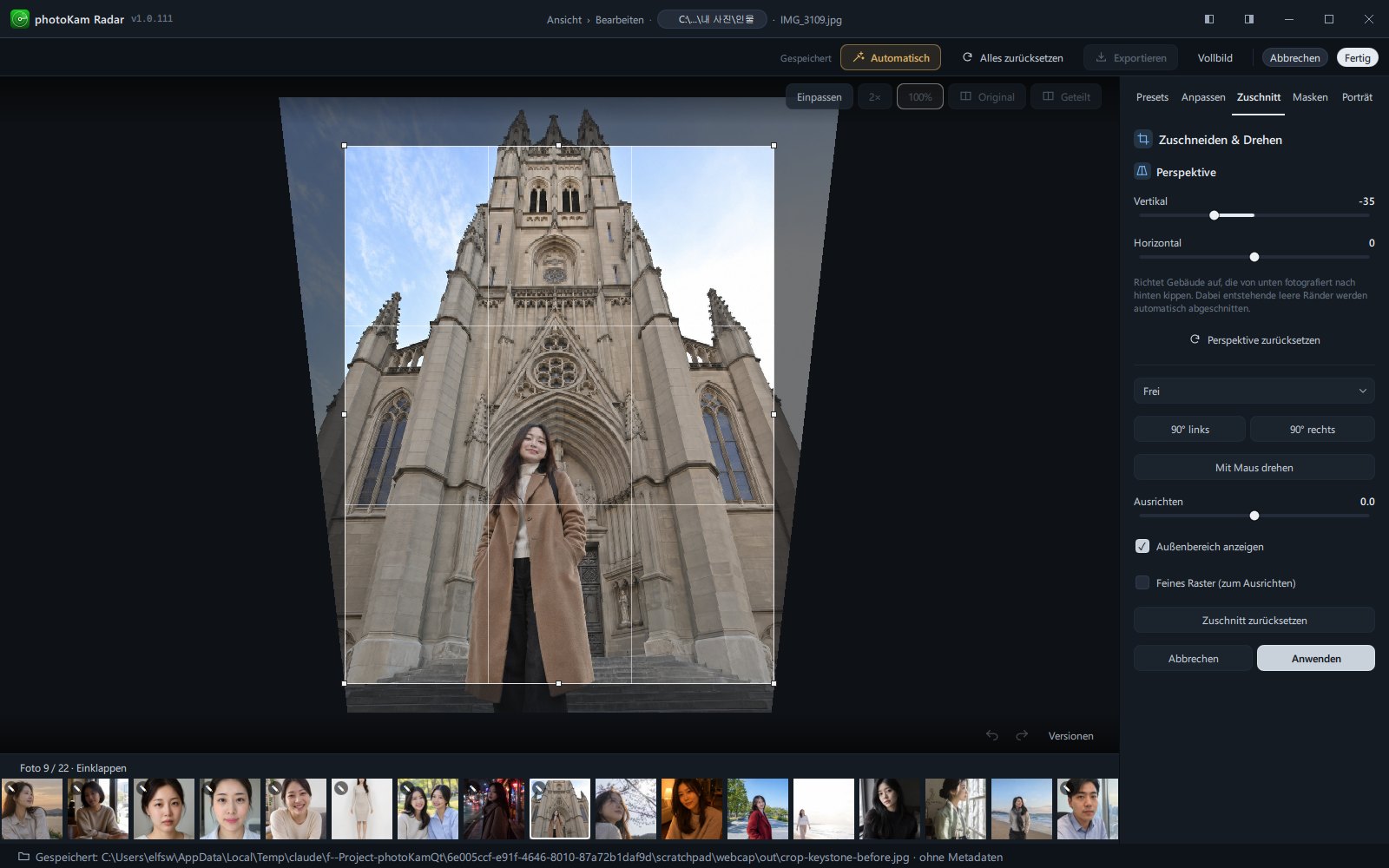This screenshot has height=868, width=1389.
Task: Click the undo arrow icon
Action: 992,735
